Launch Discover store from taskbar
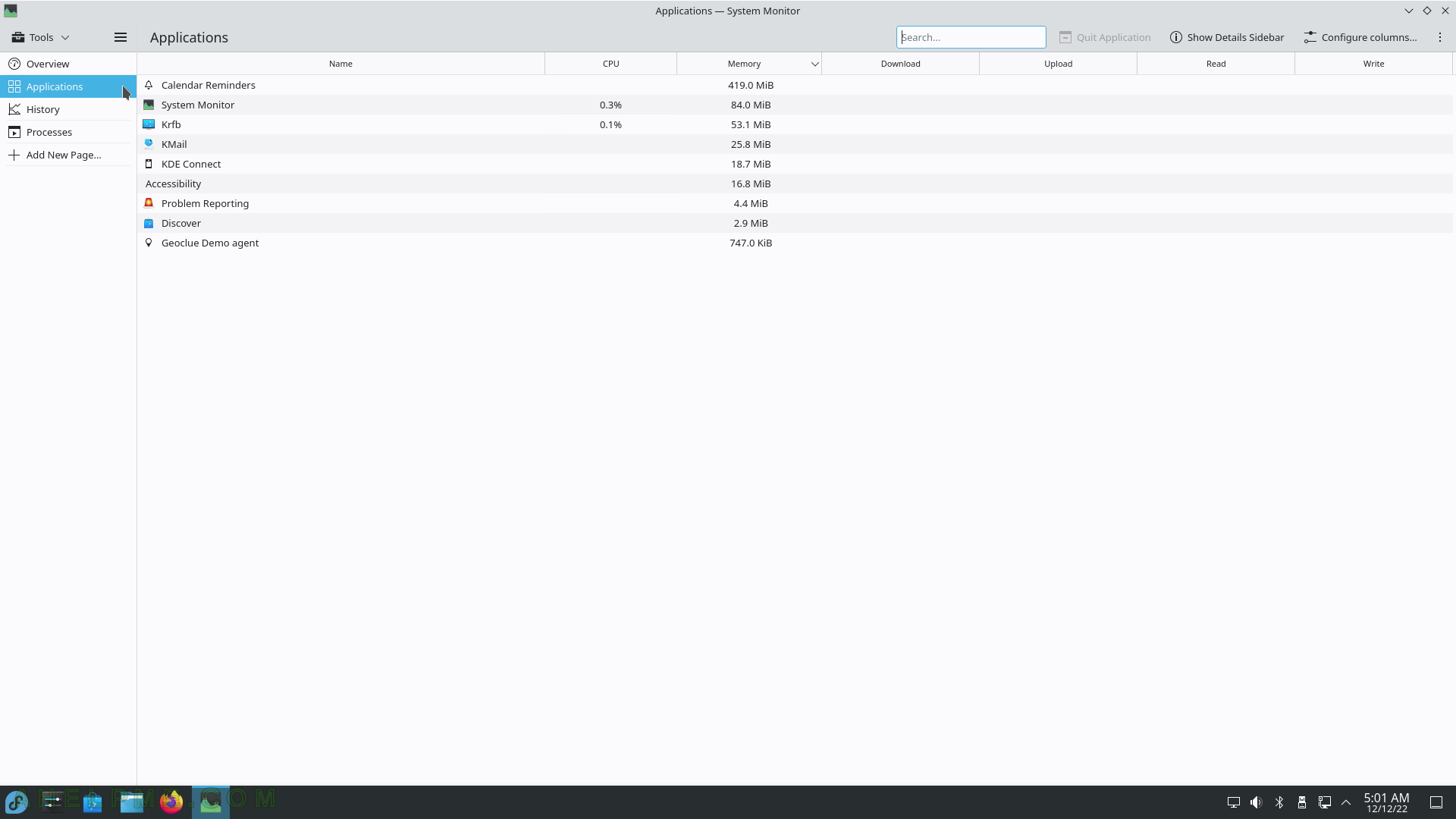The image size is (1456, 819). pyautogui.click(x=93, y=802)
